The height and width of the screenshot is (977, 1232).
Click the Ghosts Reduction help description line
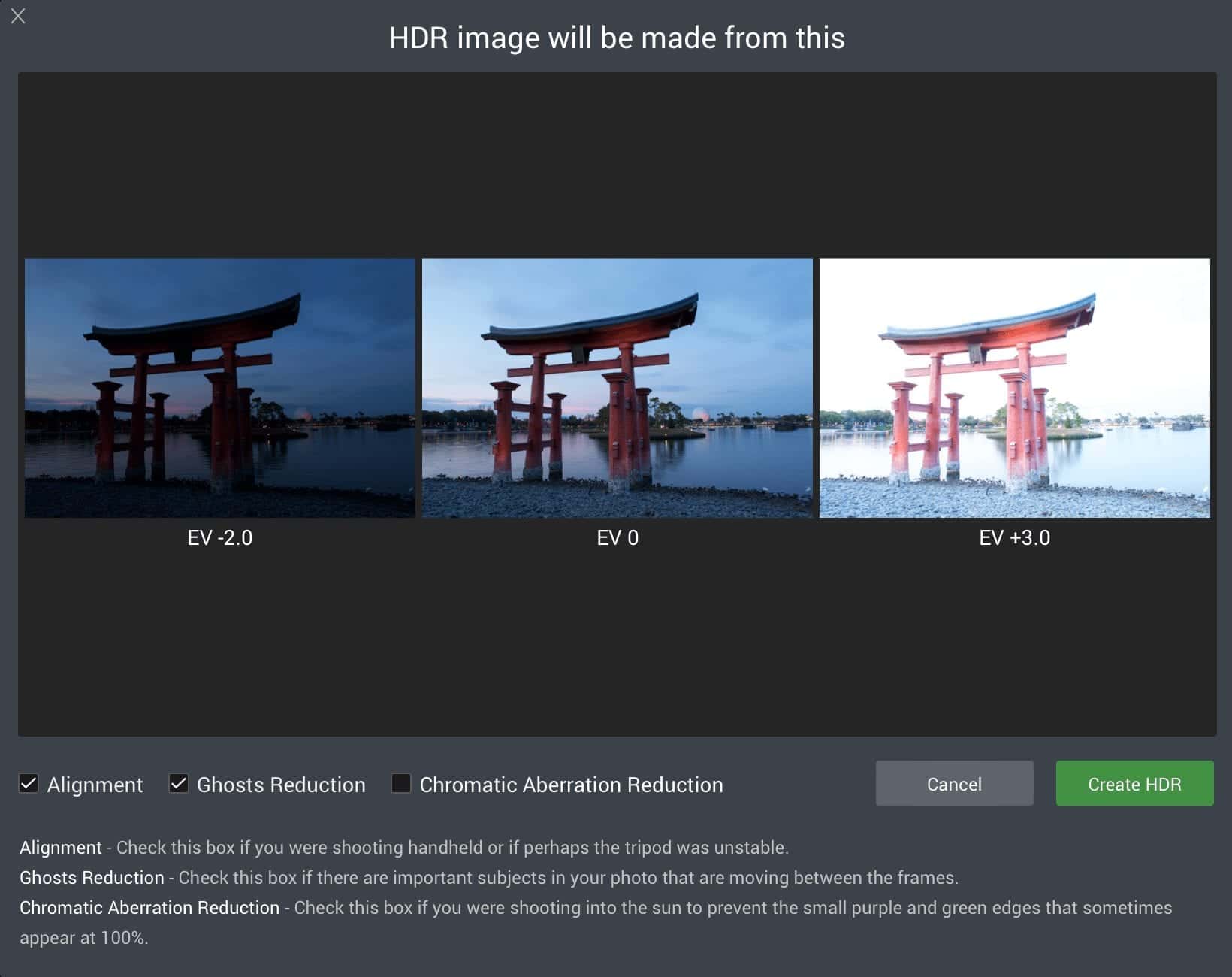click(x=489, y=878)
